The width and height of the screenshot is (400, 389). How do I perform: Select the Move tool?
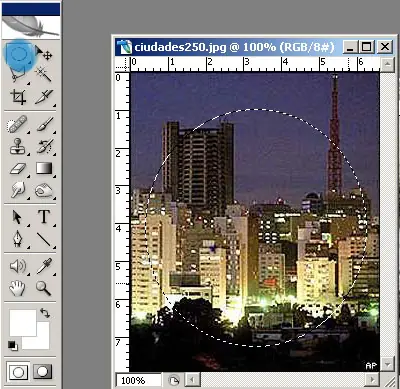tap(44, 53)
